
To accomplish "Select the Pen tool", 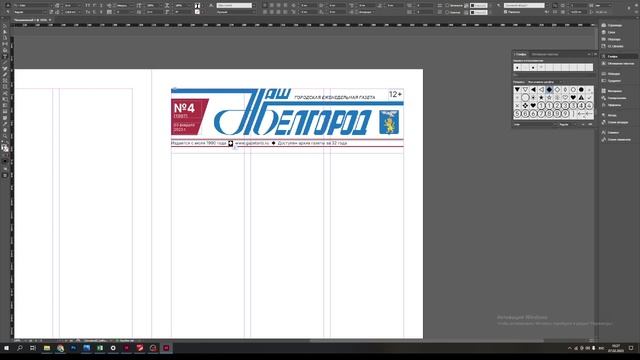I will [x=5, y=68].
